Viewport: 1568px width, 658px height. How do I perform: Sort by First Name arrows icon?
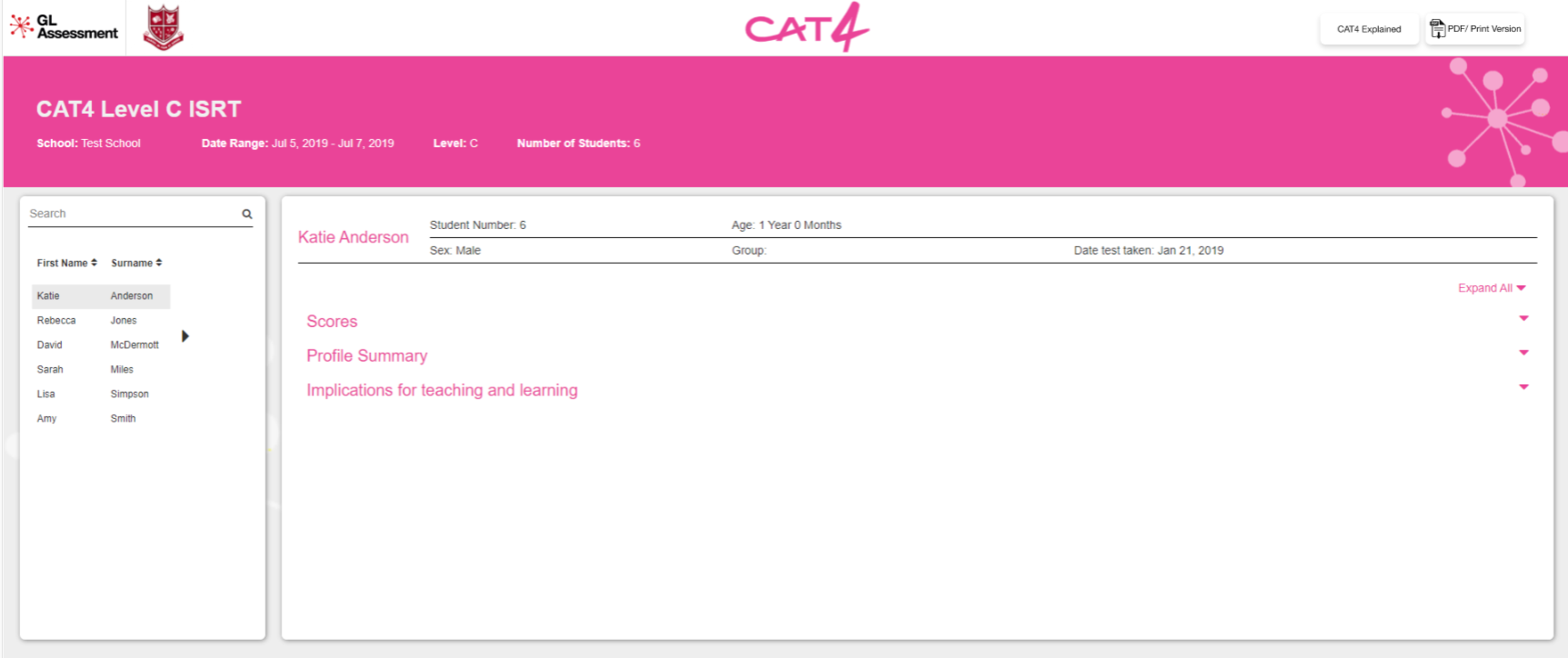coord(94,263)
